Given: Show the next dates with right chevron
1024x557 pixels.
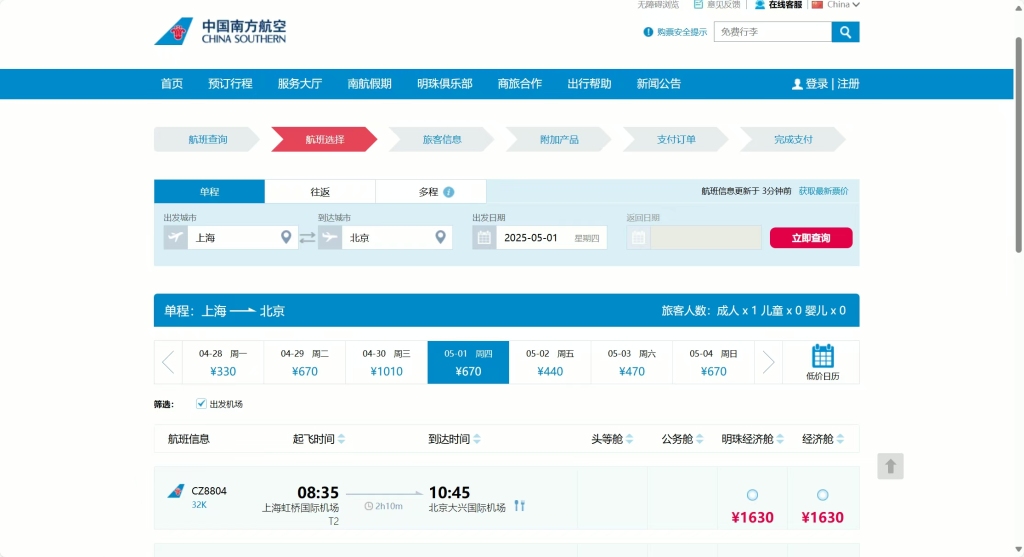Looking at the screenshot, I should pyautogui.click(x=768, y=362).
